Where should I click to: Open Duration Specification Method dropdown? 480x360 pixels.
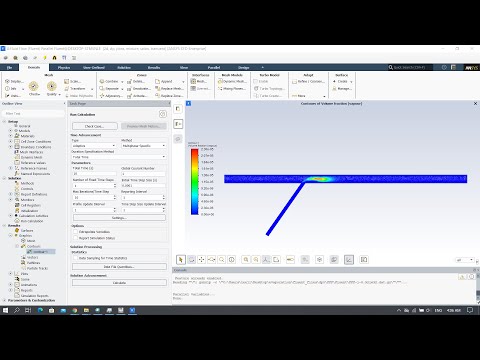[119, 157]
